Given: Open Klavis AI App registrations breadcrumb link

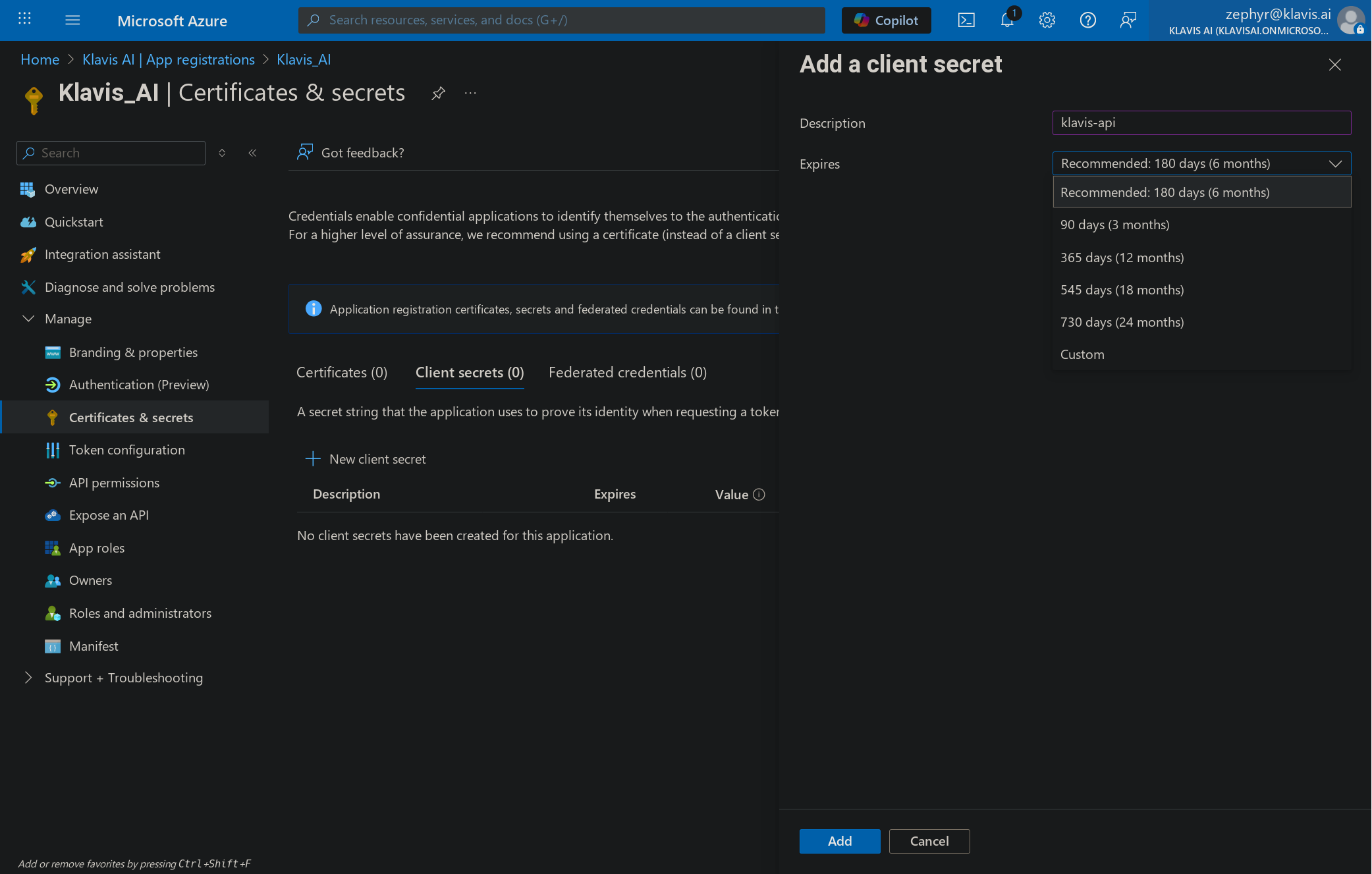Looking at the screenshot, I should pos(169,59).
